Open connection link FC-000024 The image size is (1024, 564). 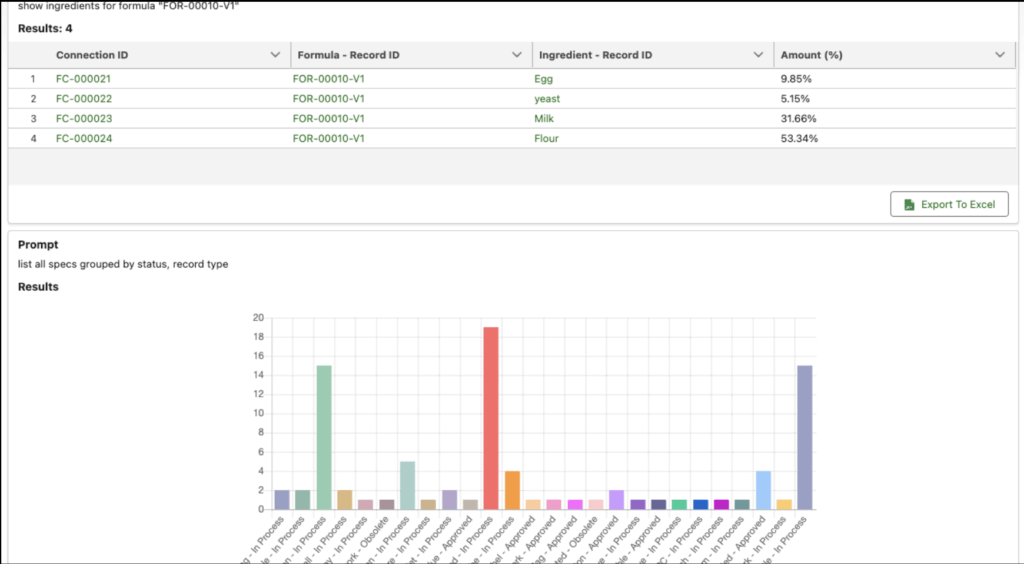[x=84, y=138]
